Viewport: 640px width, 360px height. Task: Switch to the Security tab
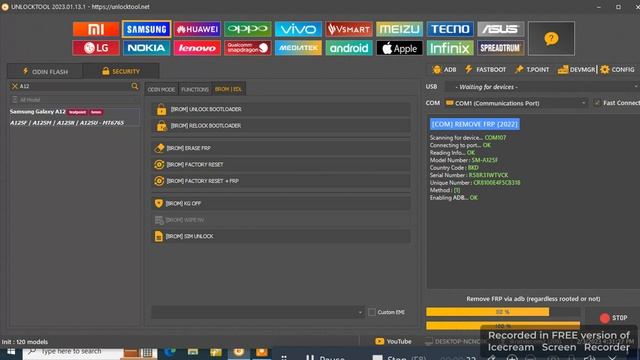coord(121,71)
